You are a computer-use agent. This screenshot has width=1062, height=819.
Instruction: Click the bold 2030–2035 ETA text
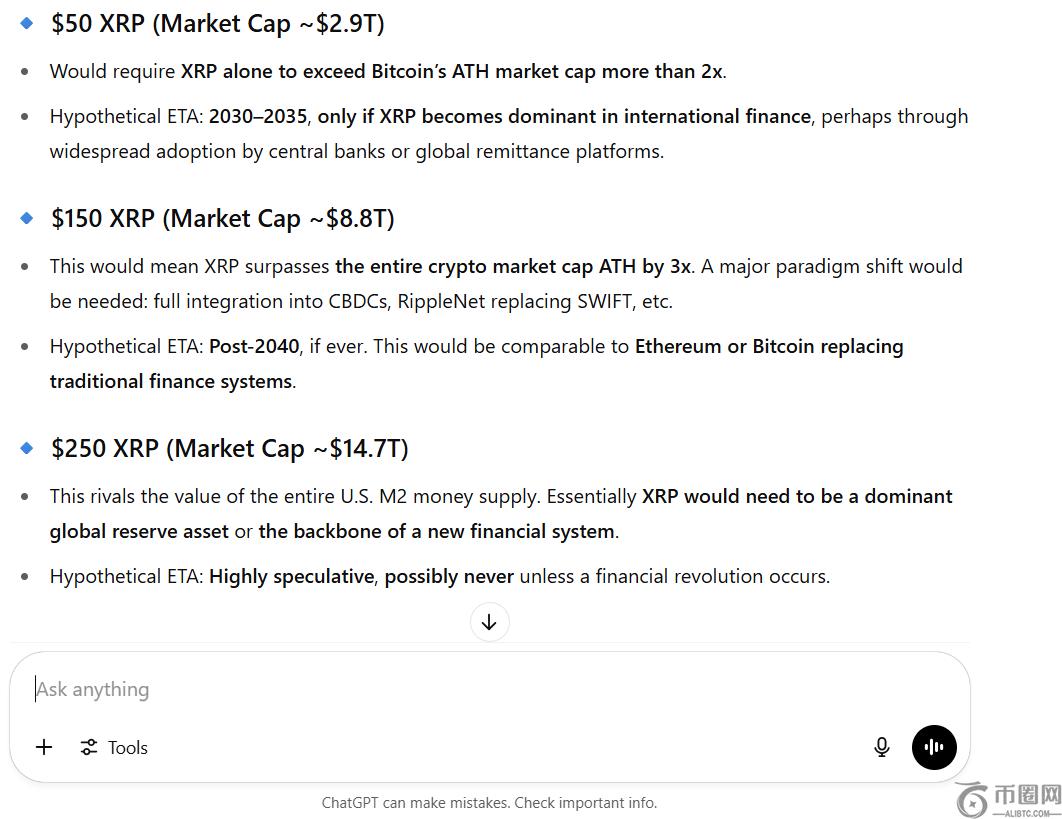point(258,116)
